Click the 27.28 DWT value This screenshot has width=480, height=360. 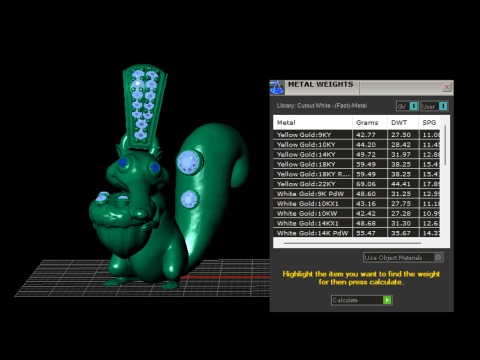pos(401,213)
